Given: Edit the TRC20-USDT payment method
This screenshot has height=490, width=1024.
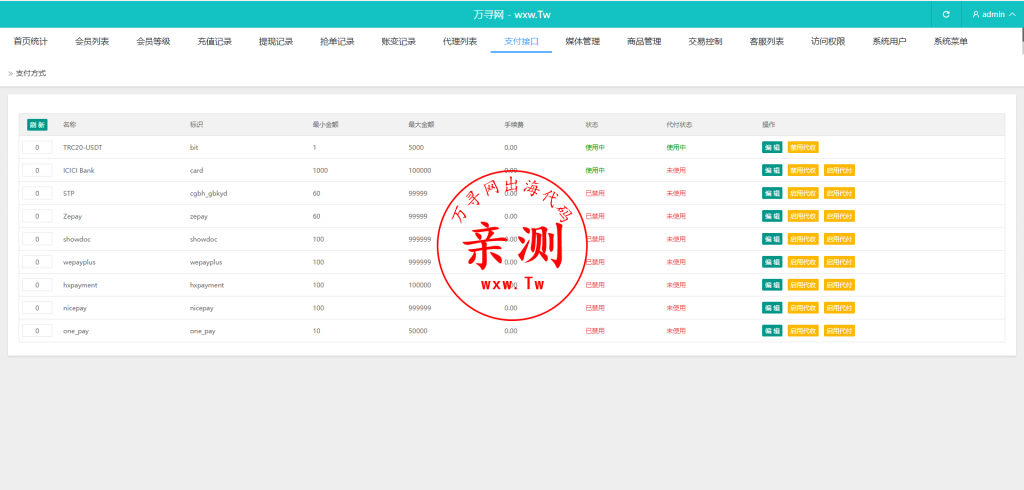Looking at the screenshot, I should click(772, 148).
